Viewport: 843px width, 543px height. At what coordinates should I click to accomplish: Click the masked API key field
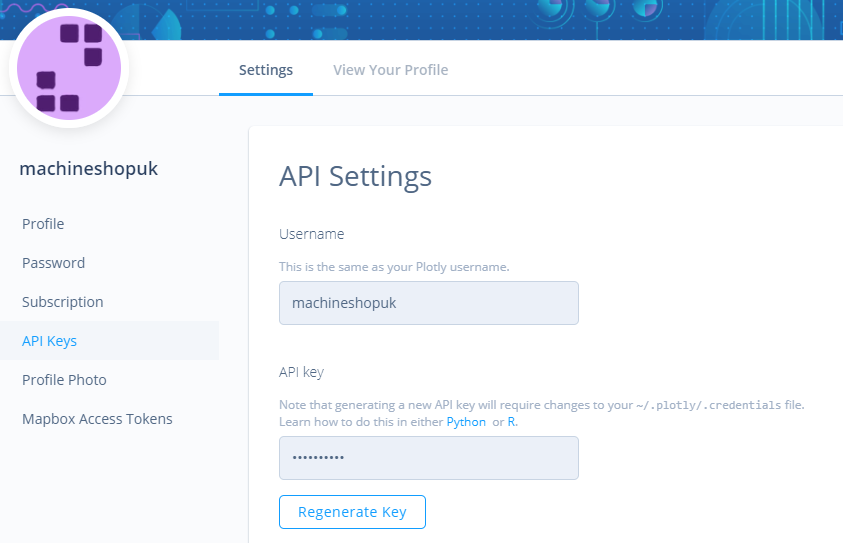coord(428,458)
